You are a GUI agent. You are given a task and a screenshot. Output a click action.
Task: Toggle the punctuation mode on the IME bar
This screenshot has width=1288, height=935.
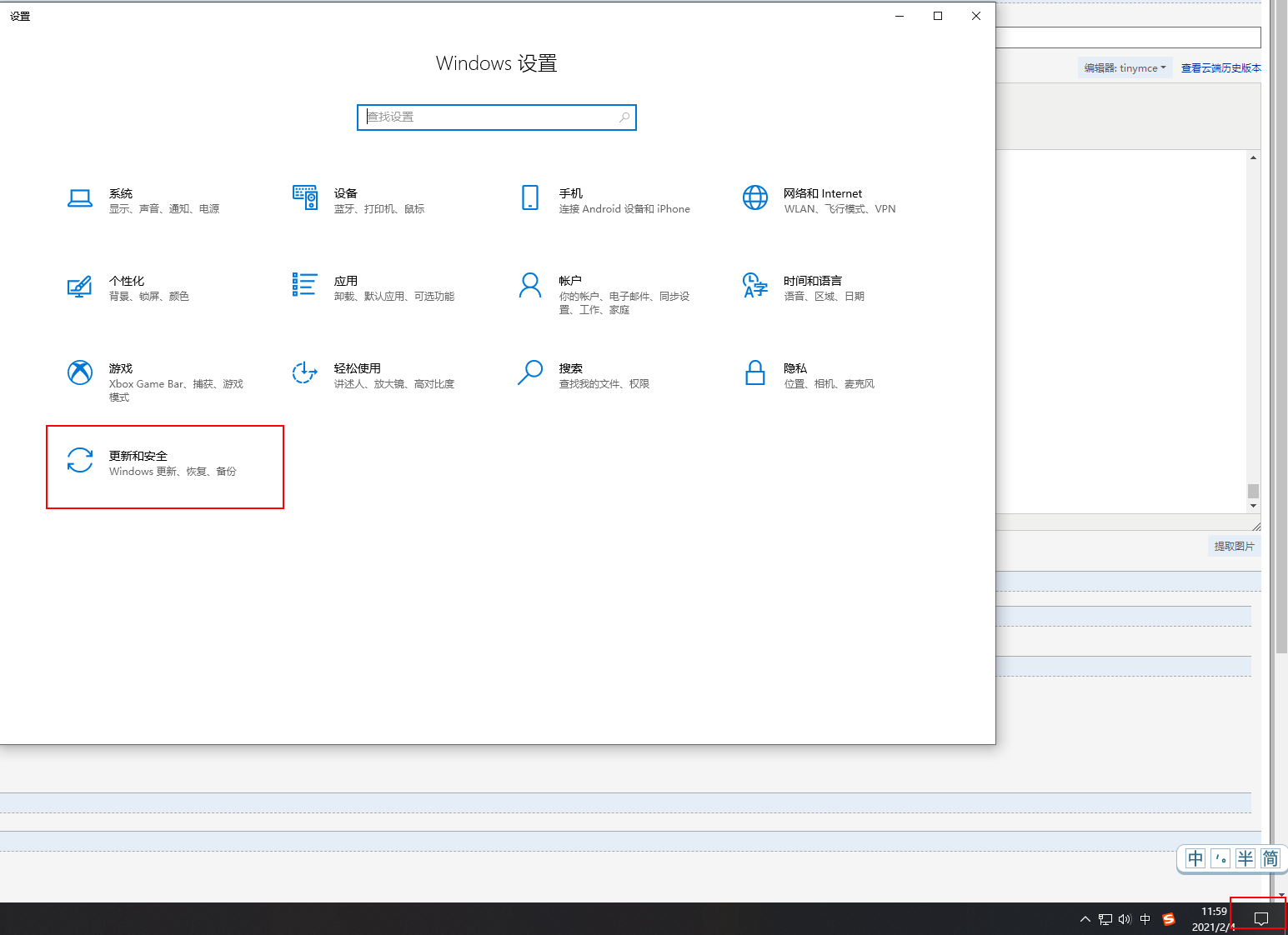pyautogui.click(x=1220, y=858)
